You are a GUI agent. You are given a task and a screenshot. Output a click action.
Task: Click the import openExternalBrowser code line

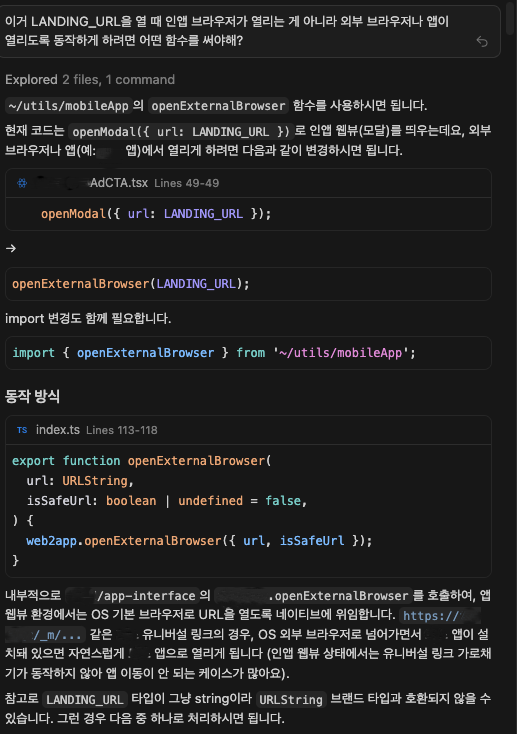point(214,352)
